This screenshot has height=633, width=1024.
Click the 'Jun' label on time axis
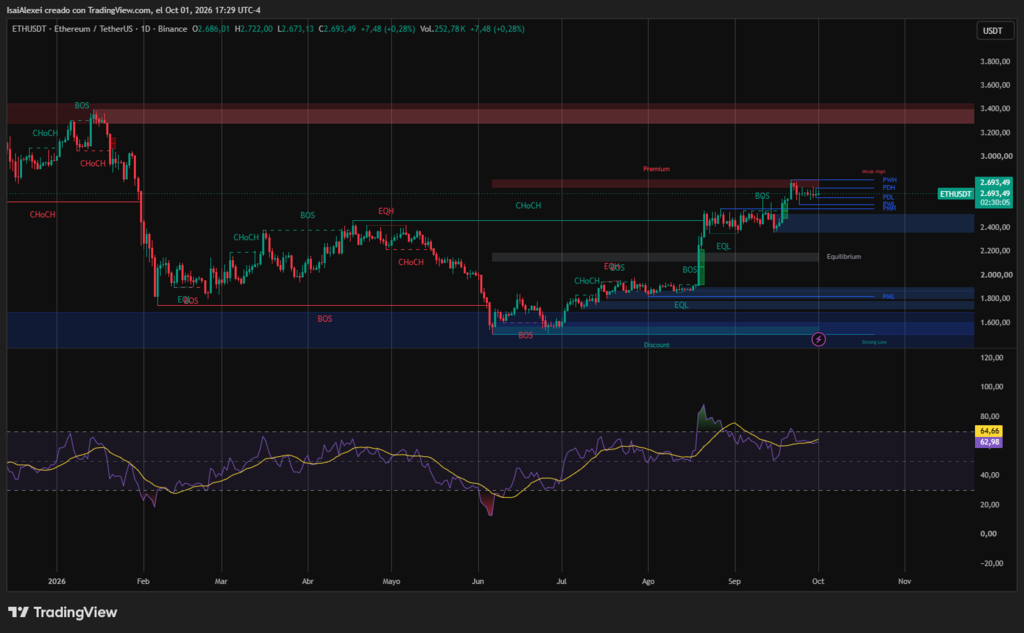pos(478,581)
